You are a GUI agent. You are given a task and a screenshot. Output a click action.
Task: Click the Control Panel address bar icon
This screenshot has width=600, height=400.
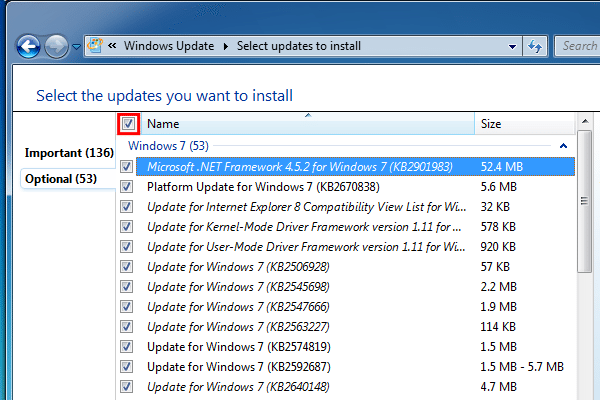[97, 46]
